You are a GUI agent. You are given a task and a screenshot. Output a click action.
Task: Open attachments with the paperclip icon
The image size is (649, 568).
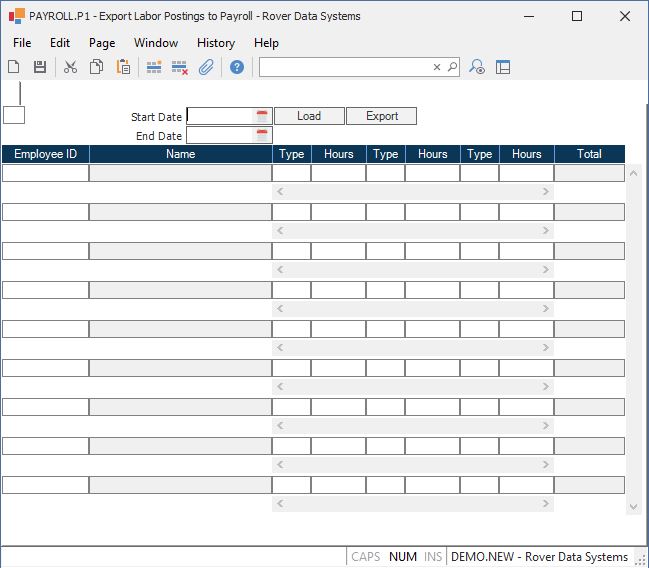pyautogui.click(x=206, y=67)
